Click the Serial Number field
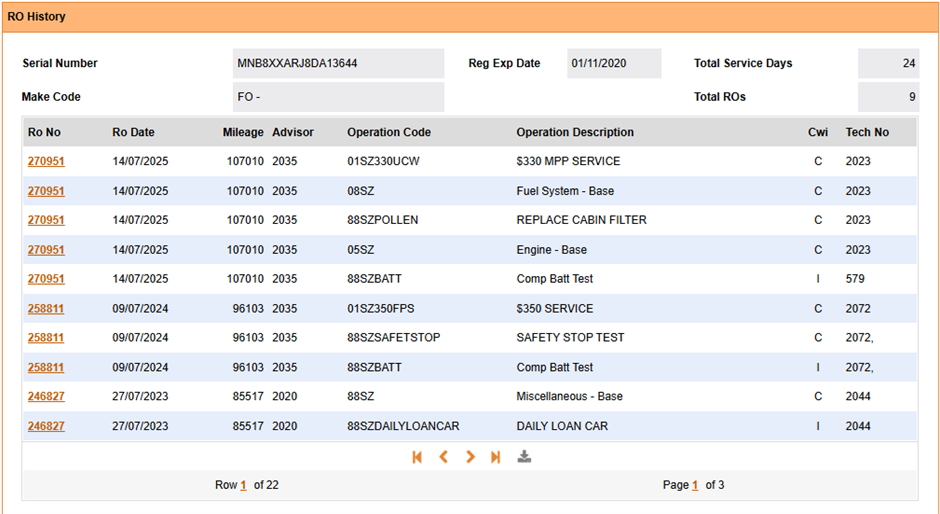940x514 pixels. click(x=338, y=64)
